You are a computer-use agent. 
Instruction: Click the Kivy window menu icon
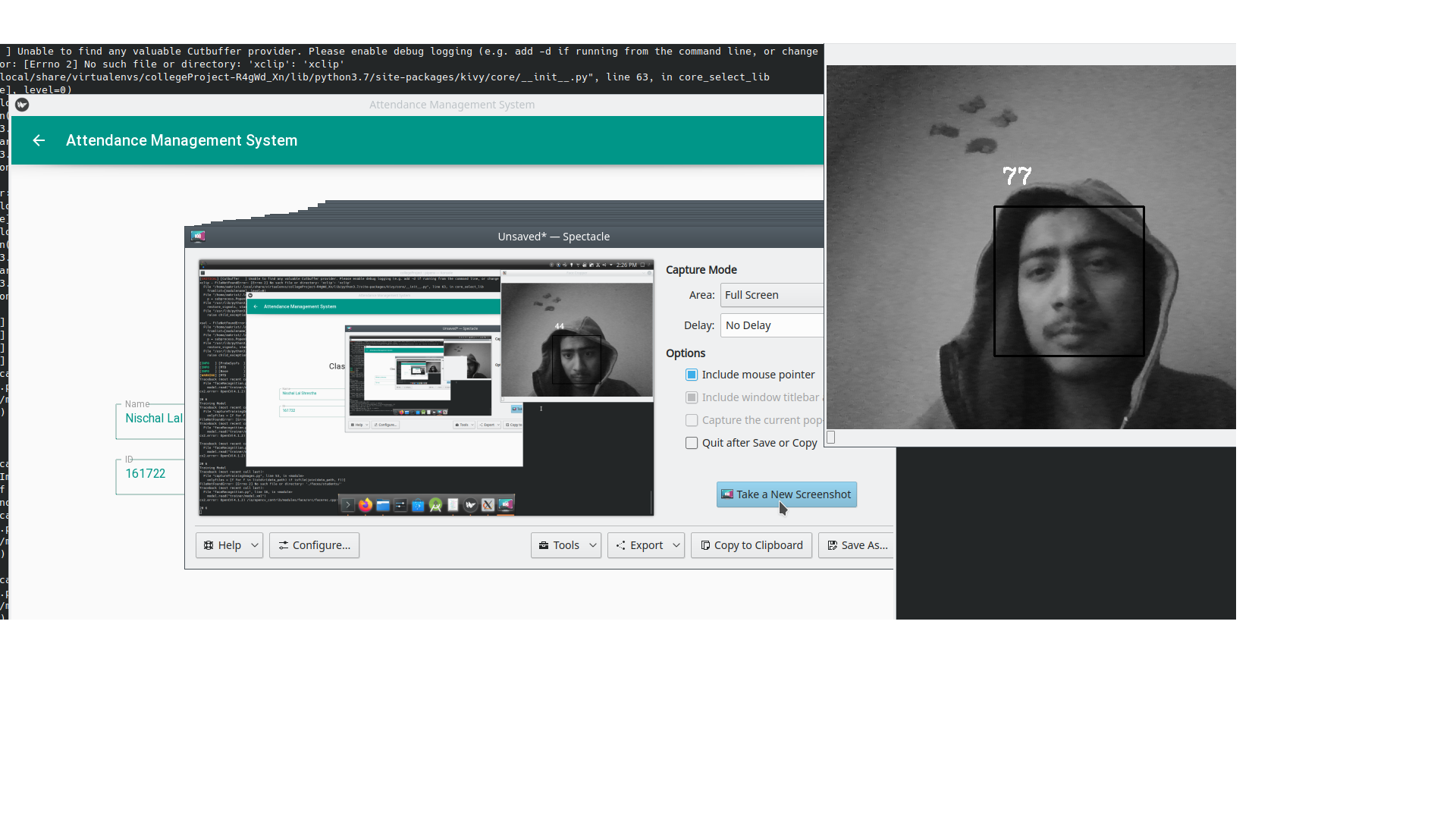coord(22,105)
